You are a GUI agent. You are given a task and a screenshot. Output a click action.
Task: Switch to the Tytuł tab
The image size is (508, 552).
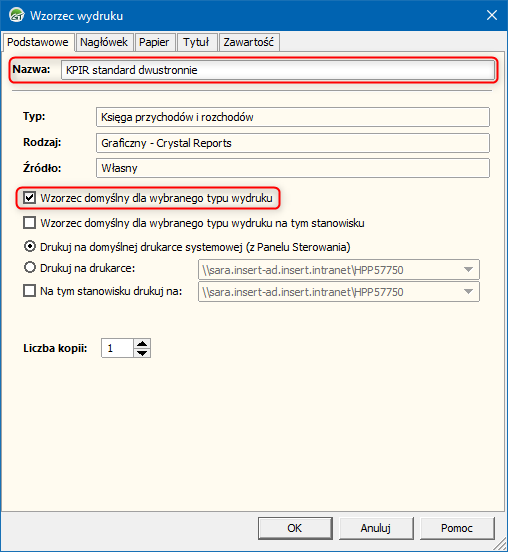pos(196,42)
